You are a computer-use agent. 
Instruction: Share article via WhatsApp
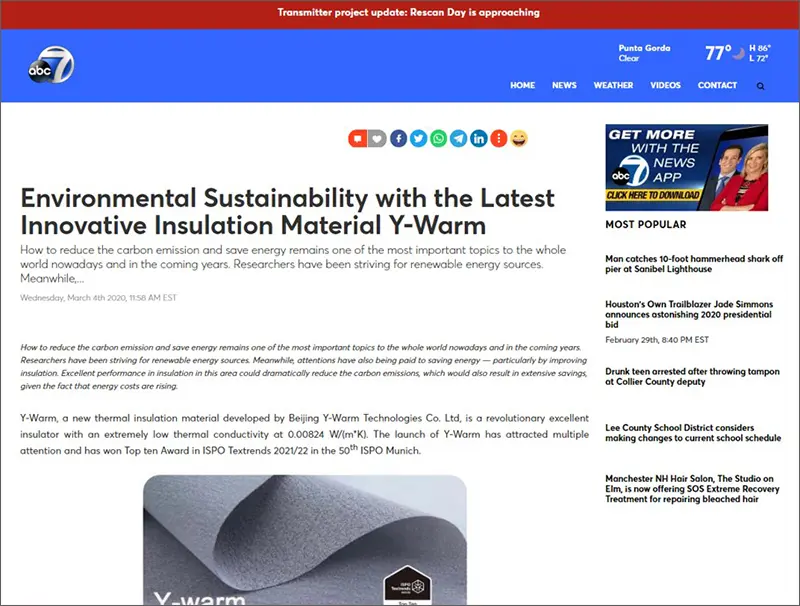tap(438, 139)
